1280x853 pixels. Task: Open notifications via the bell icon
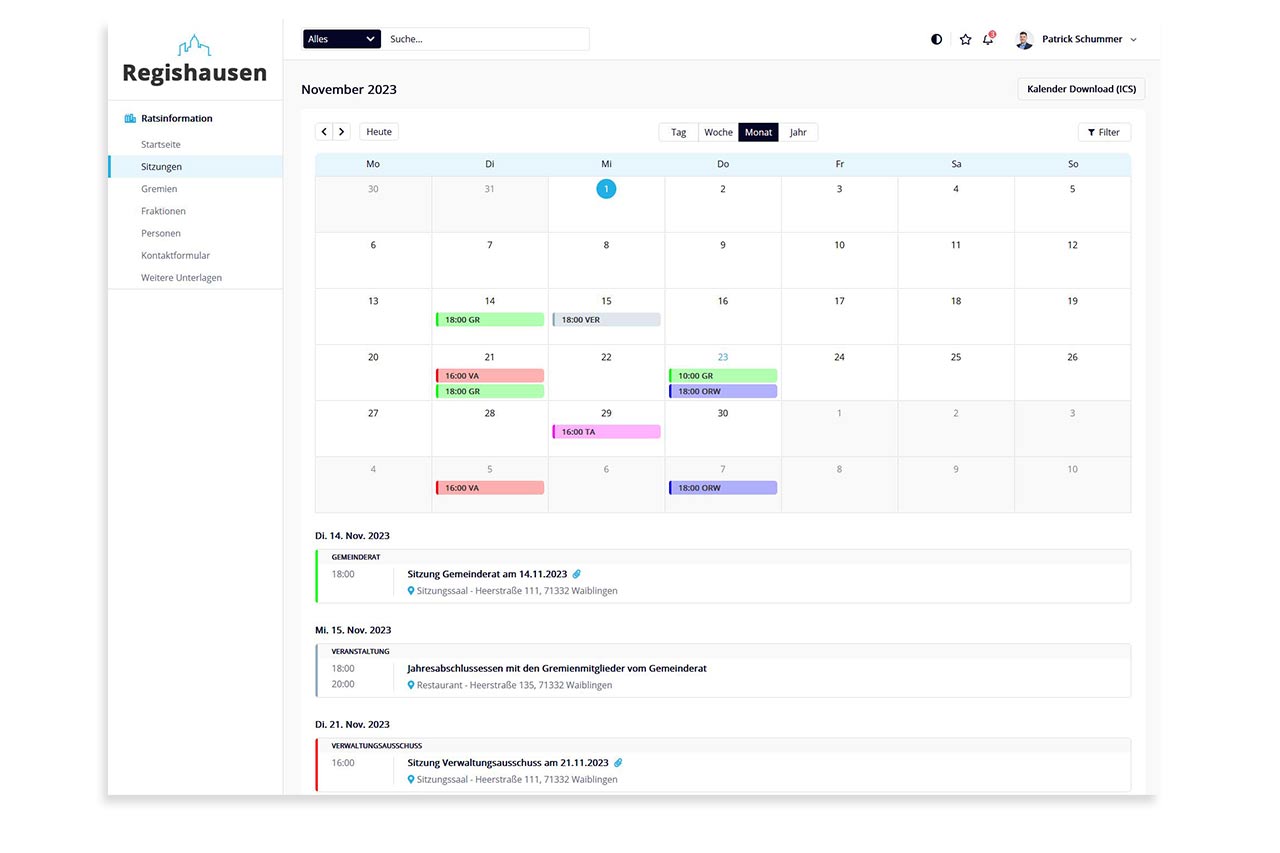[988, 40]
